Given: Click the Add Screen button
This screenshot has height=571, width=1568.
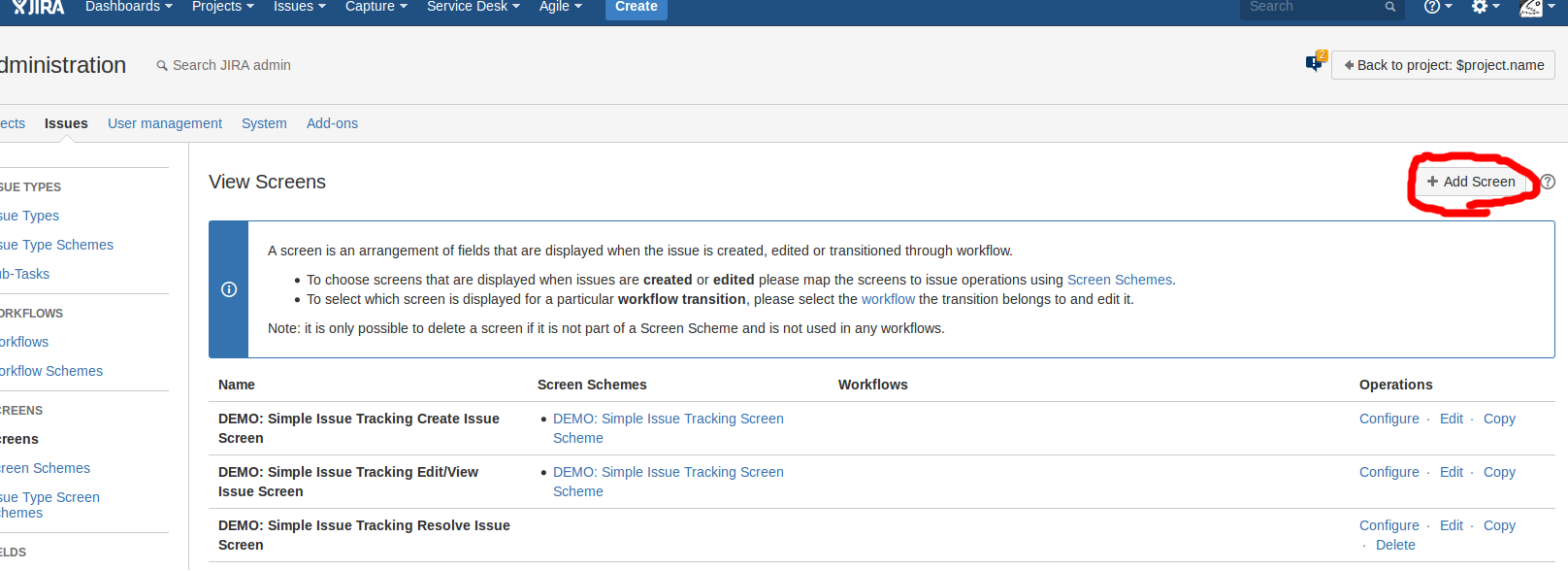Looking at the screenshot, I should pyautogui.click(x=1471, y=182).
